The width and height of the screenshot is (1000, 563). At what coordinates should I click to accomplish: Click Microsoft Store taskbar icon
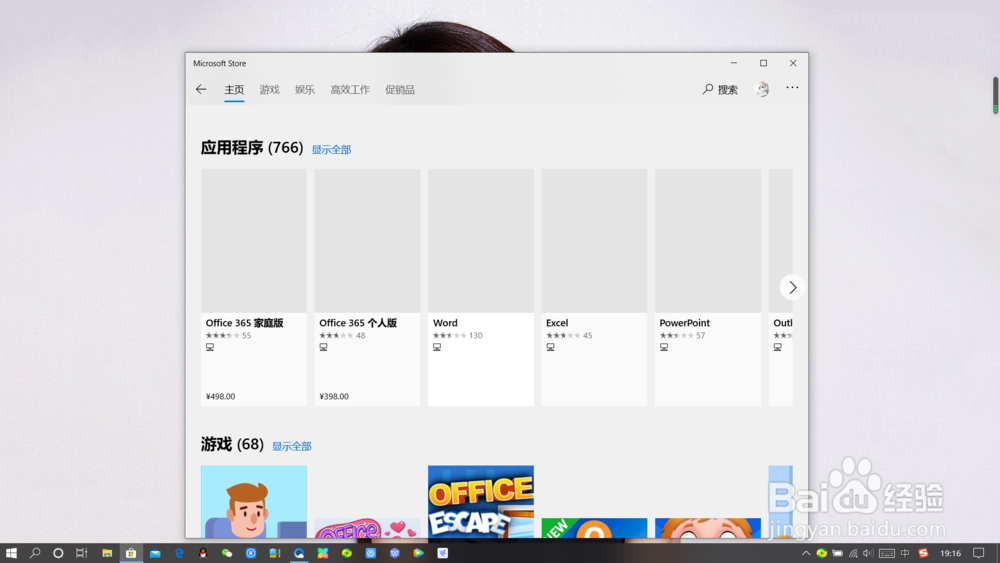coord(131,553)
